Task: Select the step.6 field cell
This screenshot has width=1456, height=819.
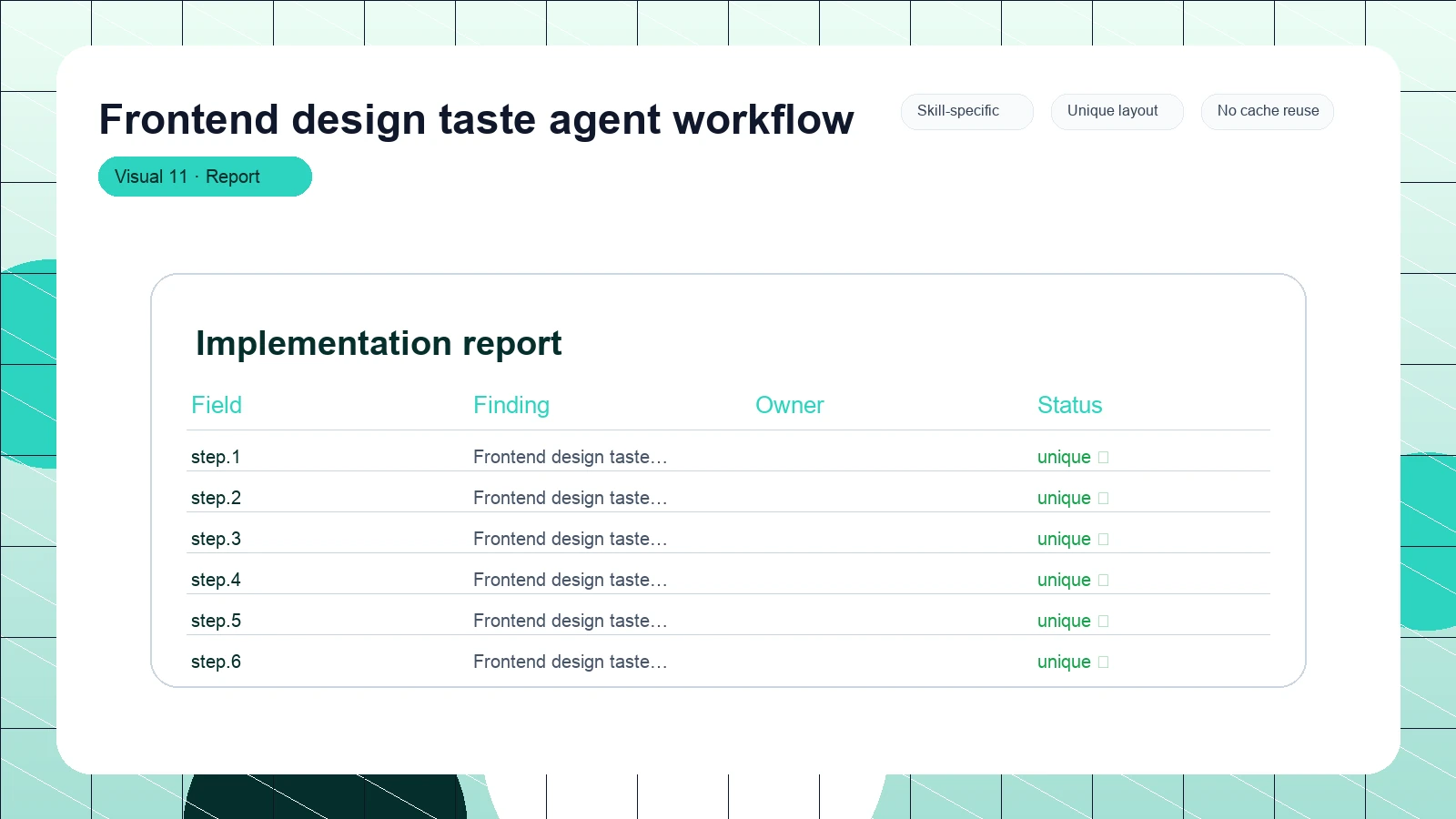Action: [x=216, y=662]
